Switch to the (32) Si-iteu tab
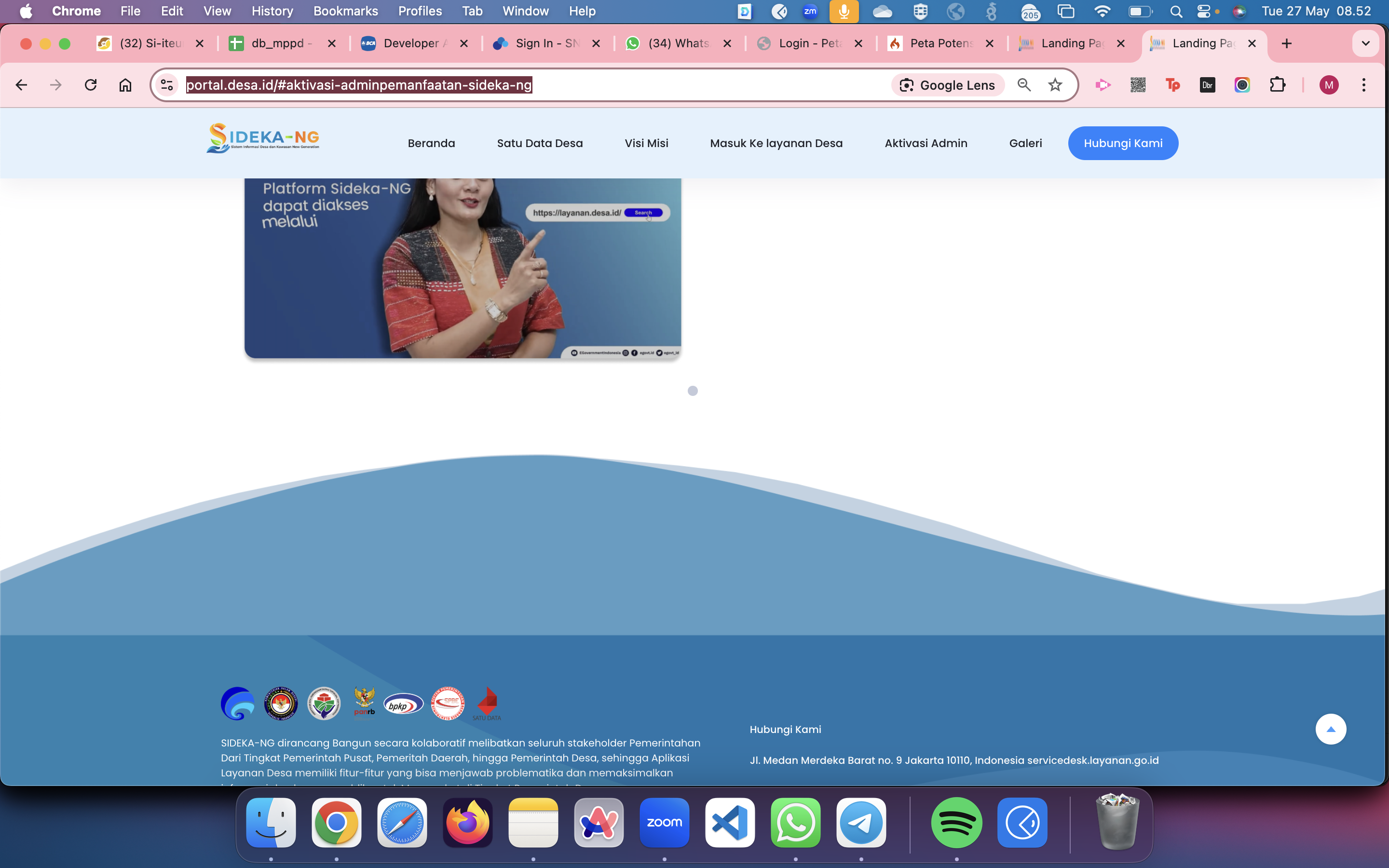1389x868 pixels. [x=151, y=43]
